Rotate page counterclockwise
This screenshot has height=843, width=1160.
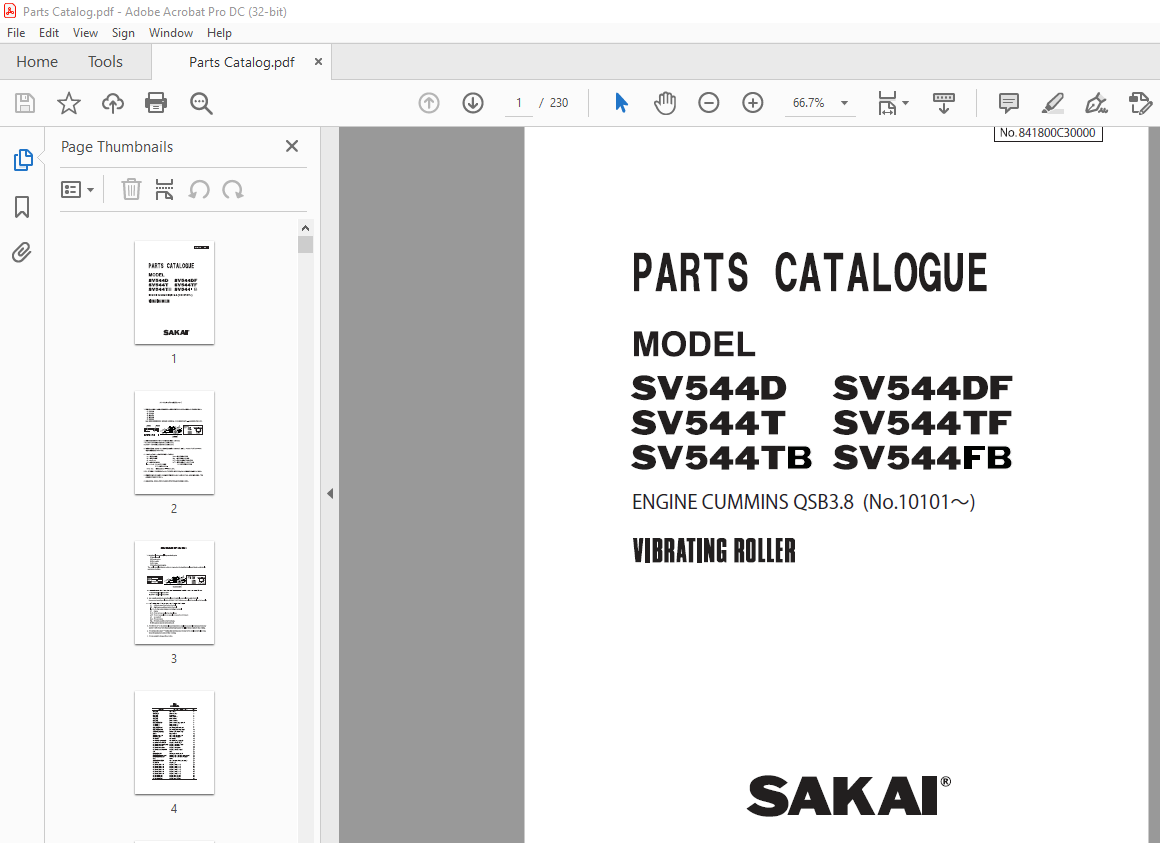(x=199, y=190)
